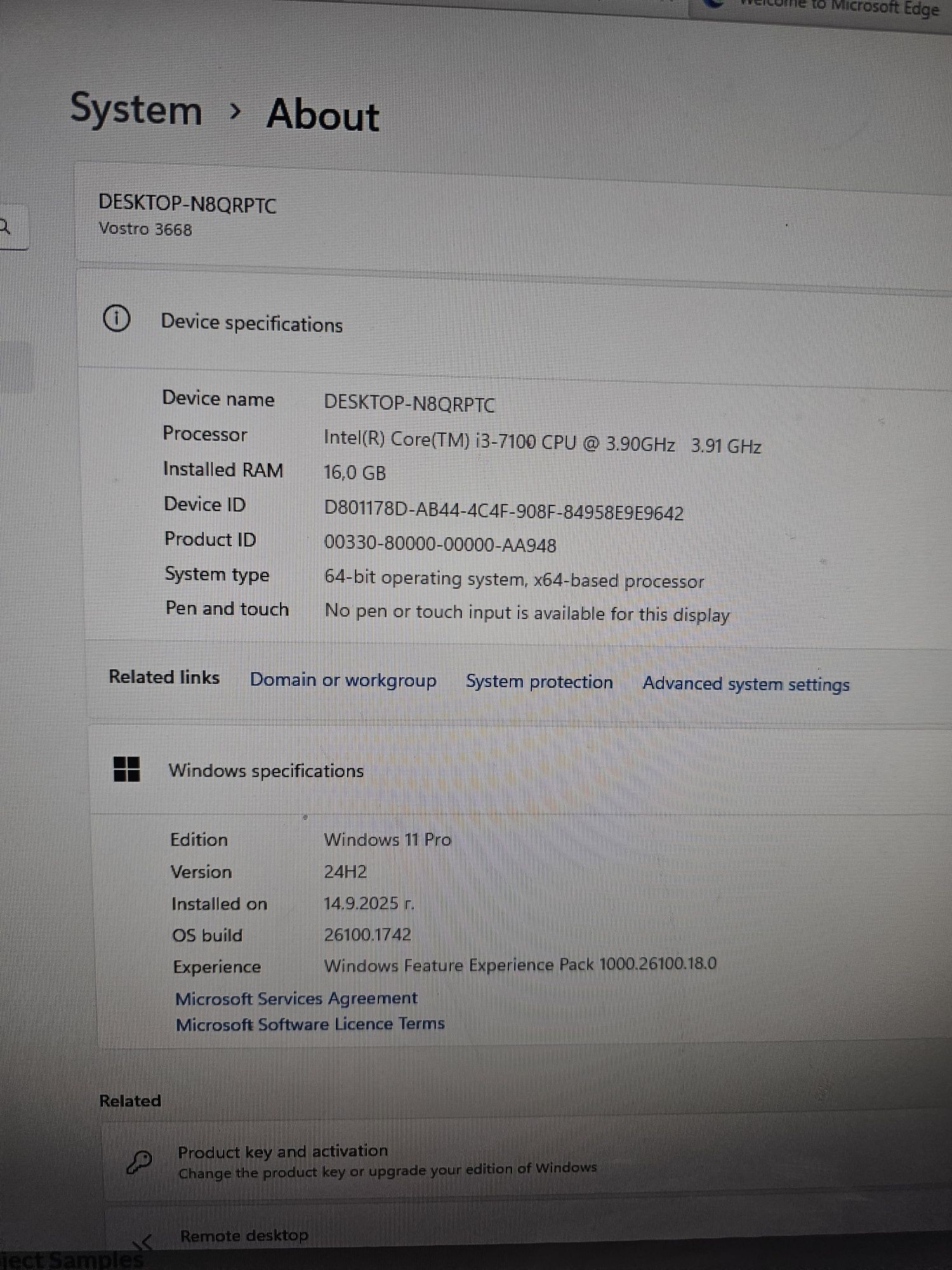Click the Version label
The image size is (952, 1270).
(x=201, y=871)
